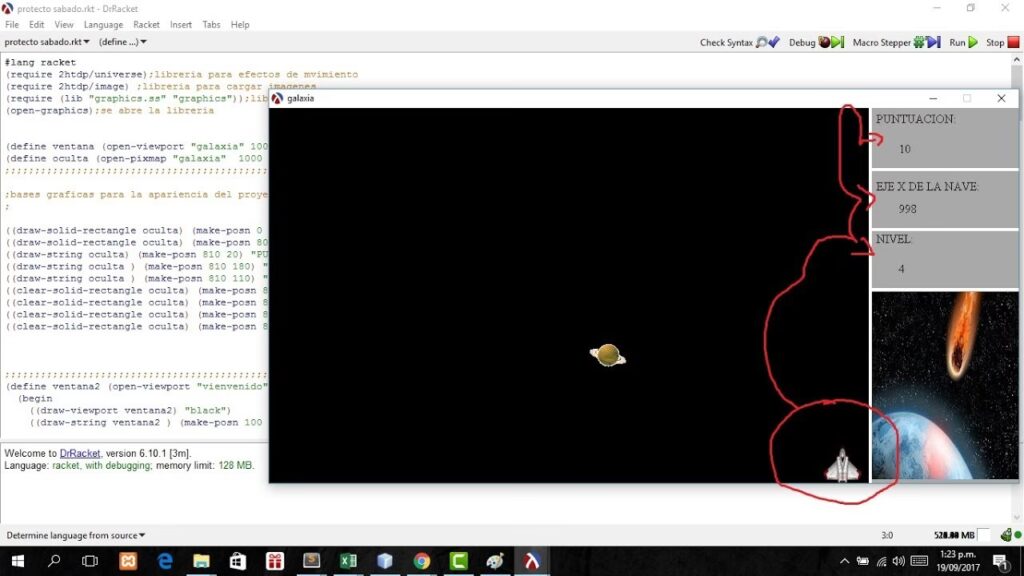Click the garbage collection icon in status bar
The image size is (1024, 576).
pos(1005,535)
